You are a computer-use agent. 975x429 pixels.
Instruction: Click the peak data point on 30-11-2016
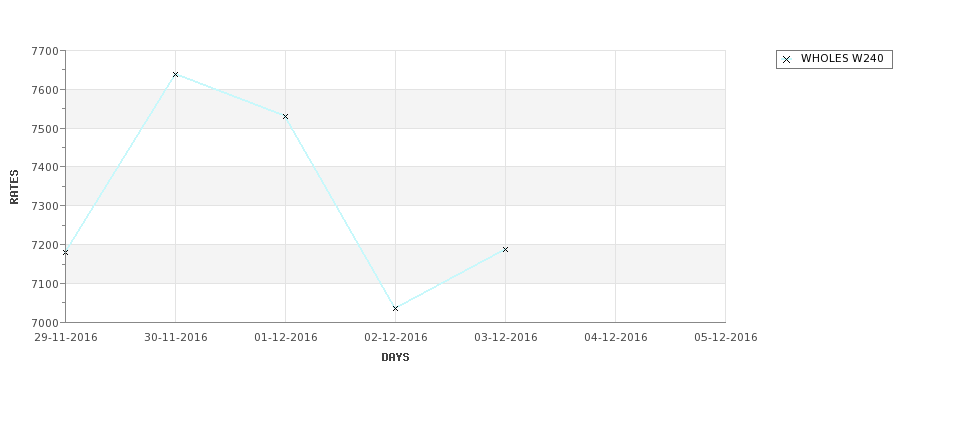[175, 75]
